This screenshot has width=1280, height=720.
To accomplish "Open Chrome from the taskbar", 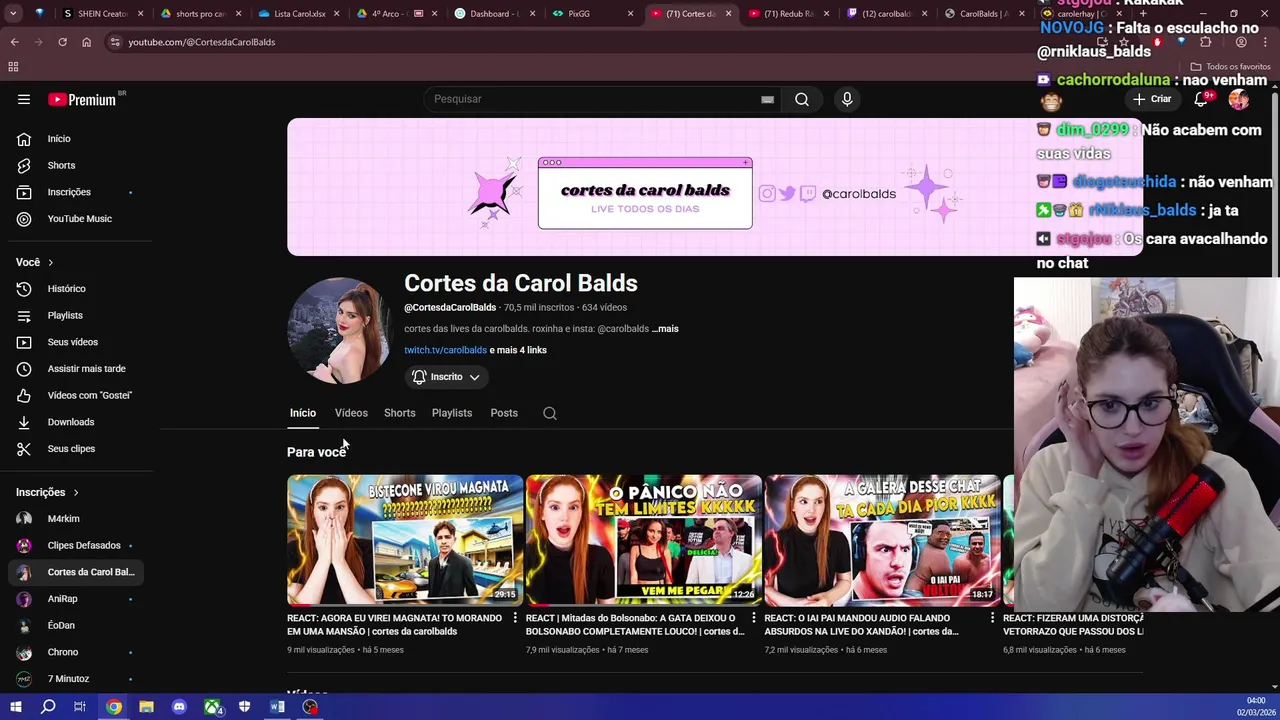I will tap(114, 707).
